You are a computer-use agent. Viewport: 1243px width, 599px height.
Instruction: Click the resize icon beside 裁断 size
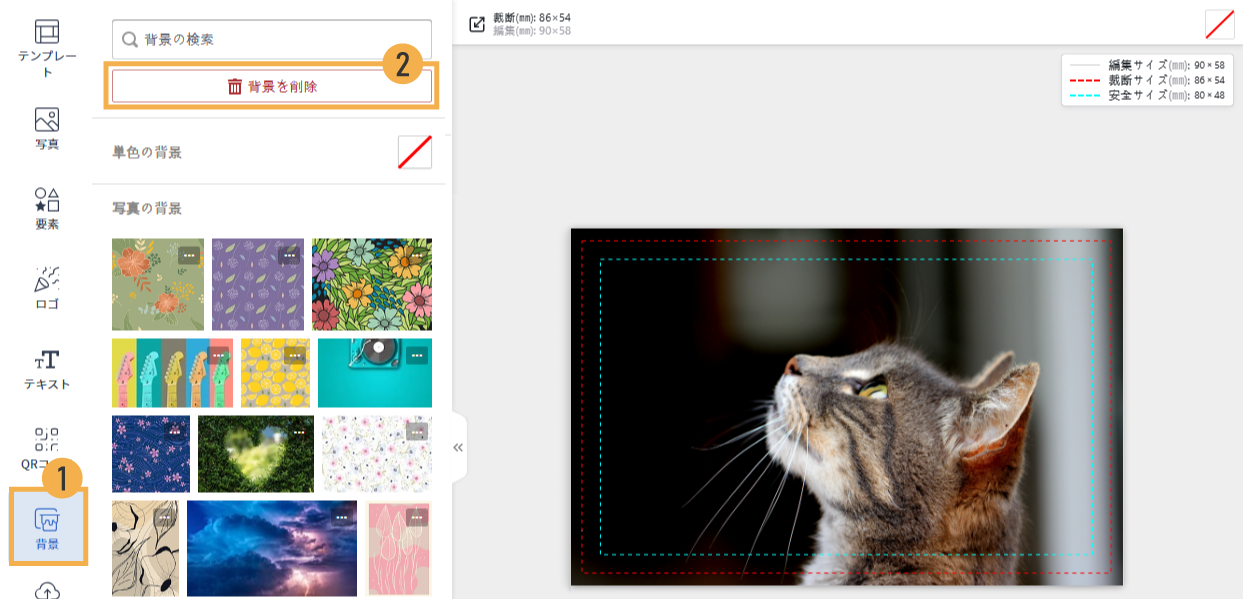click(x=477, y=24)
